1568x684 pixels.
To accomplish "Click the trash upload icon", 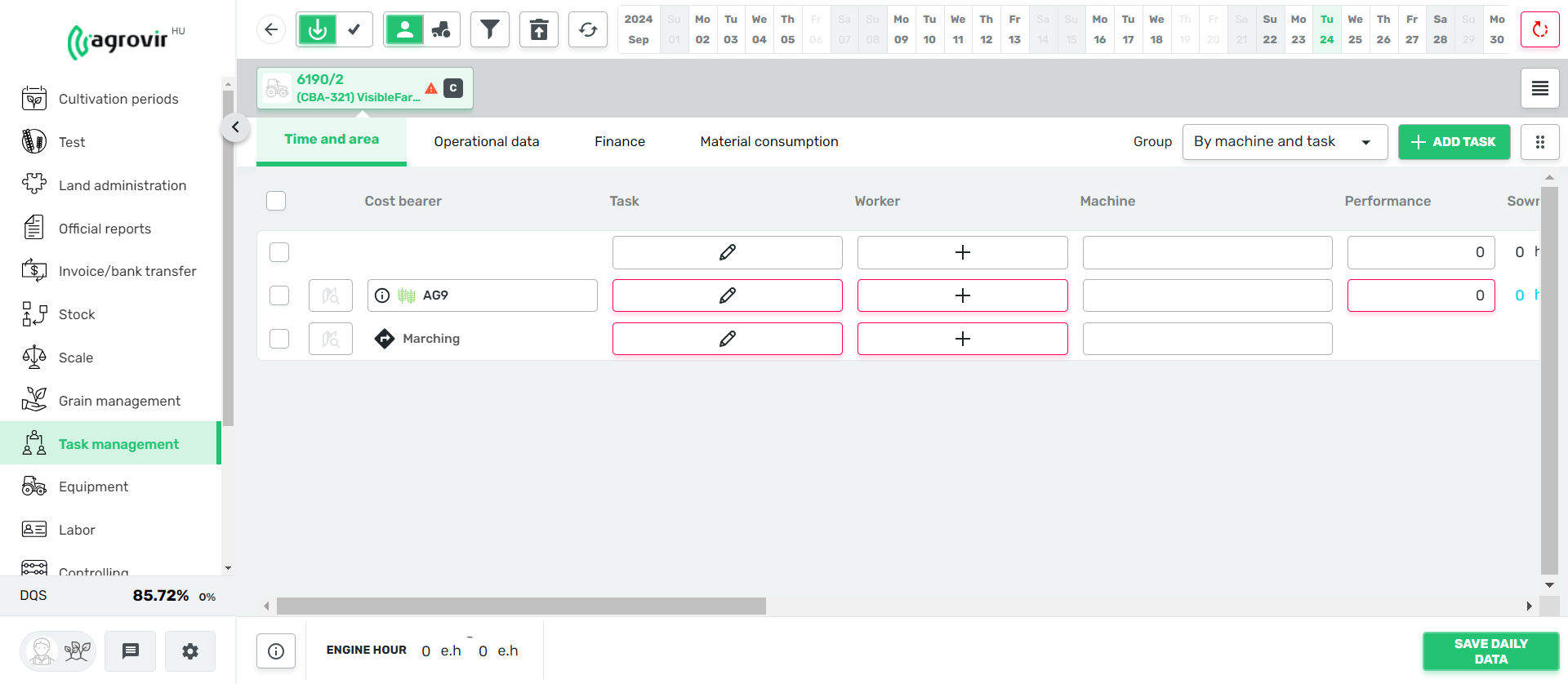I will click(x=539, y=30).
